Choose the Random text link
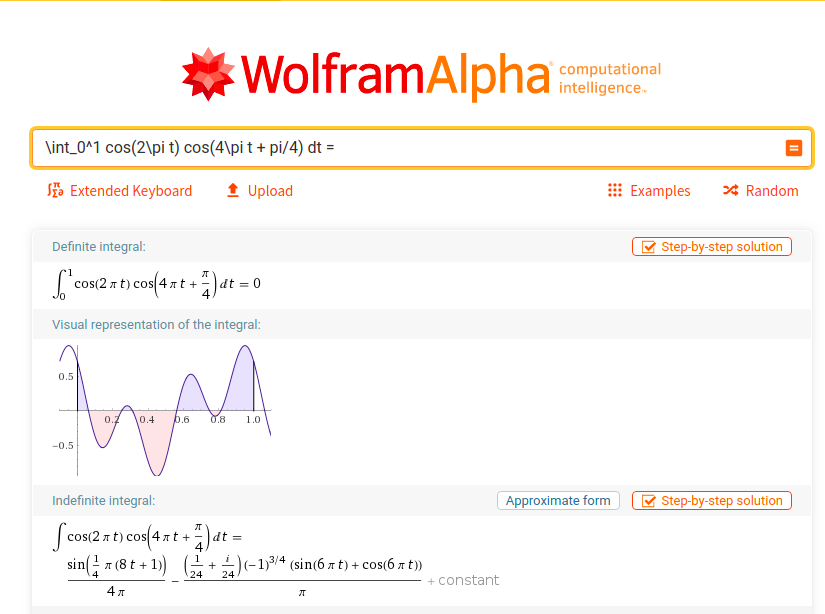The width and height of the screenshot is (825, 614). click(772, 191)
